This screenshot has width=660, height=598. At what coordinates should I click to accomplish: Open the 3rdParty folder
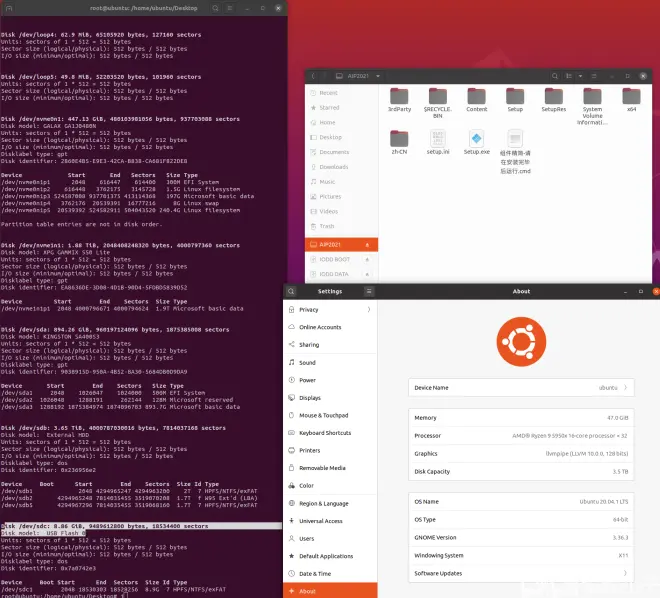(399, 100)
